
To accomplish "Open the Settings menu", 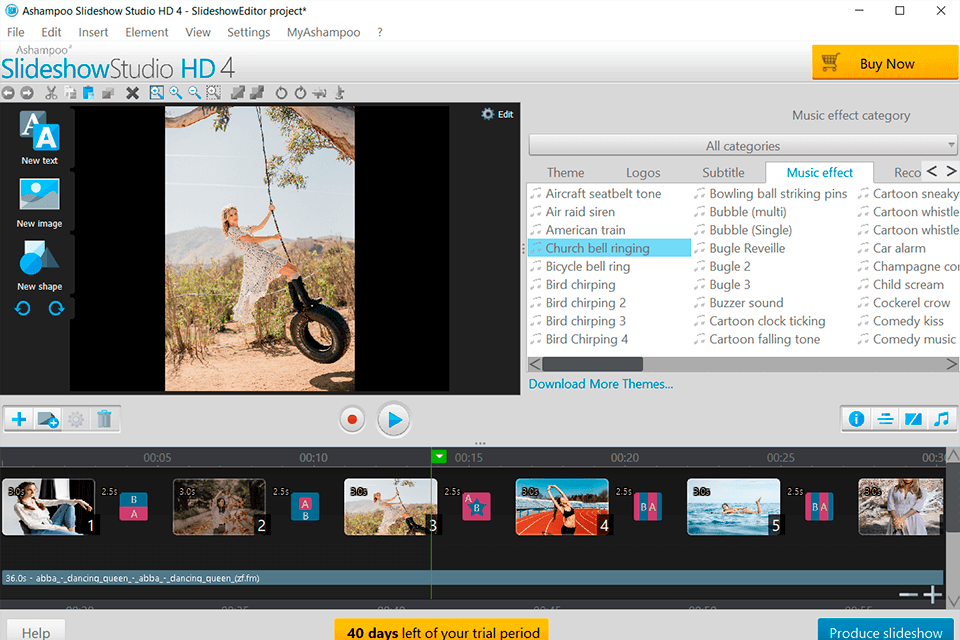I will click(248, 32).
